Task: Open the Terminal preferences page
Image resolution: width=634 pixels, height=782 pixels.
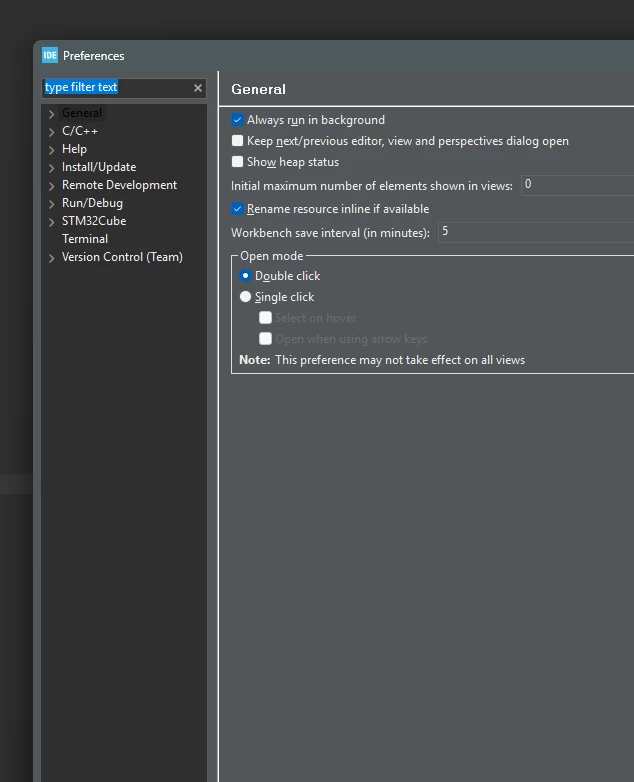Action: coord(85,239)
